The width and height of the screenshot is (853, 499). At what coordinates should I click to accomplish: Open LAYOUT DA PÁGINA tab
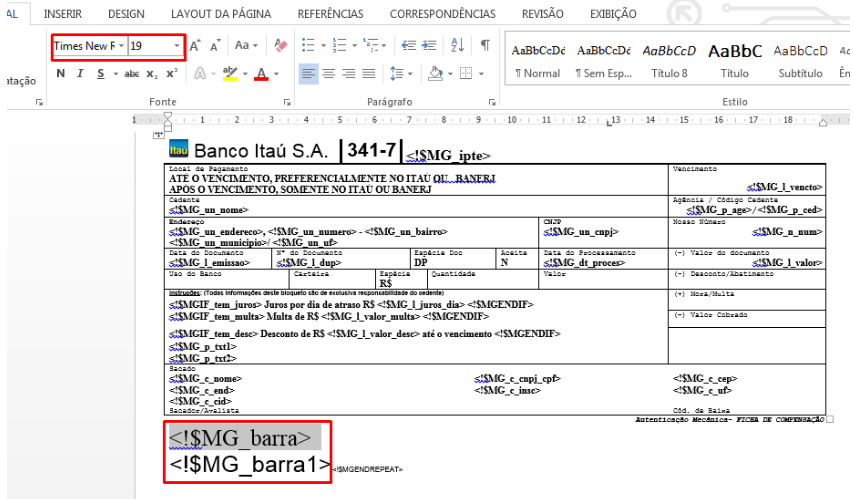[x=221, y=14]
